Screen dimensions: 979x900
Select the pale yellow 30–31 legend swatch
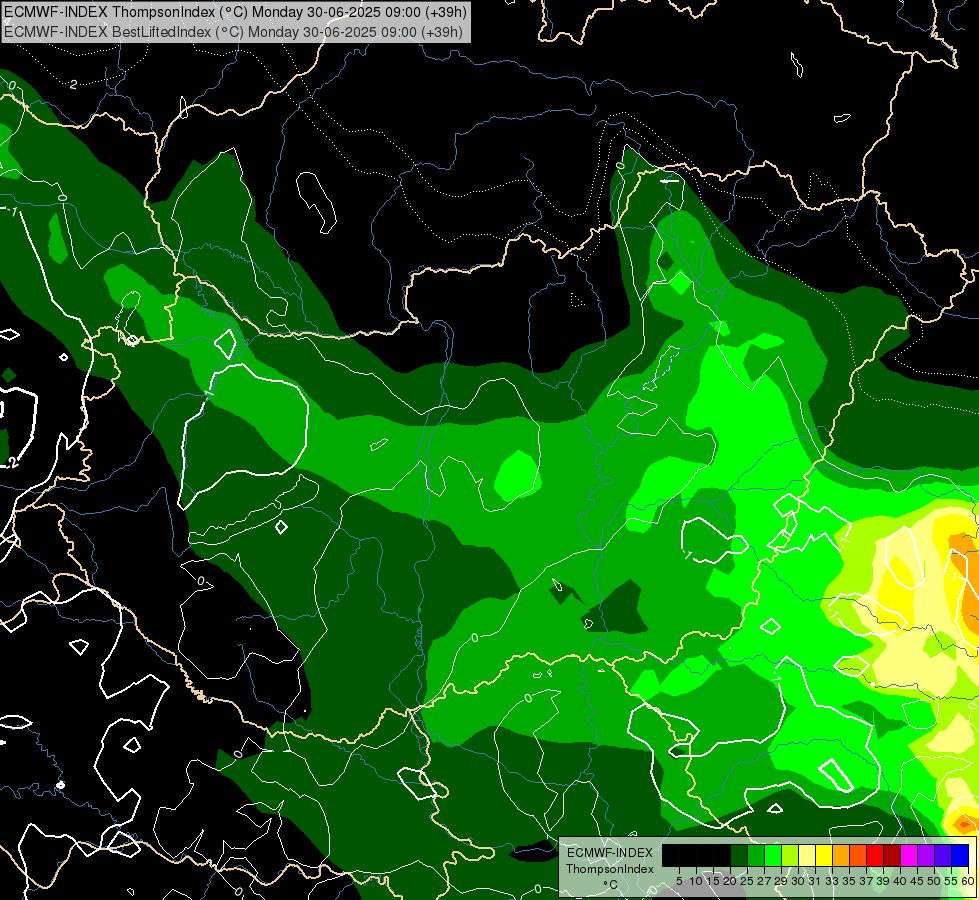(x=807, y=855)
